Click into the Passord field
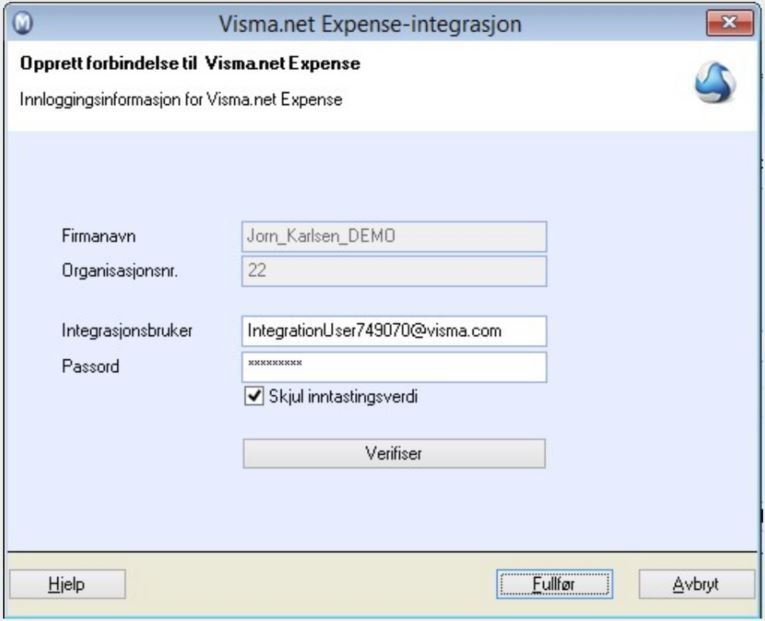765x621 pixels. [394, 366]
